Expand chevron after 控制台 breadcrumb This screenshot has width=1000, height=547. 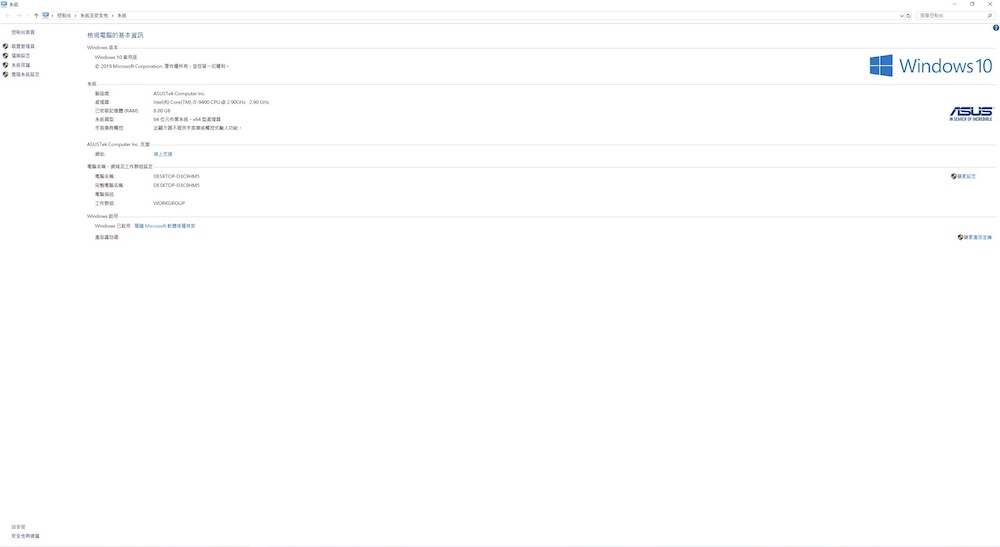tap(75, 15)
